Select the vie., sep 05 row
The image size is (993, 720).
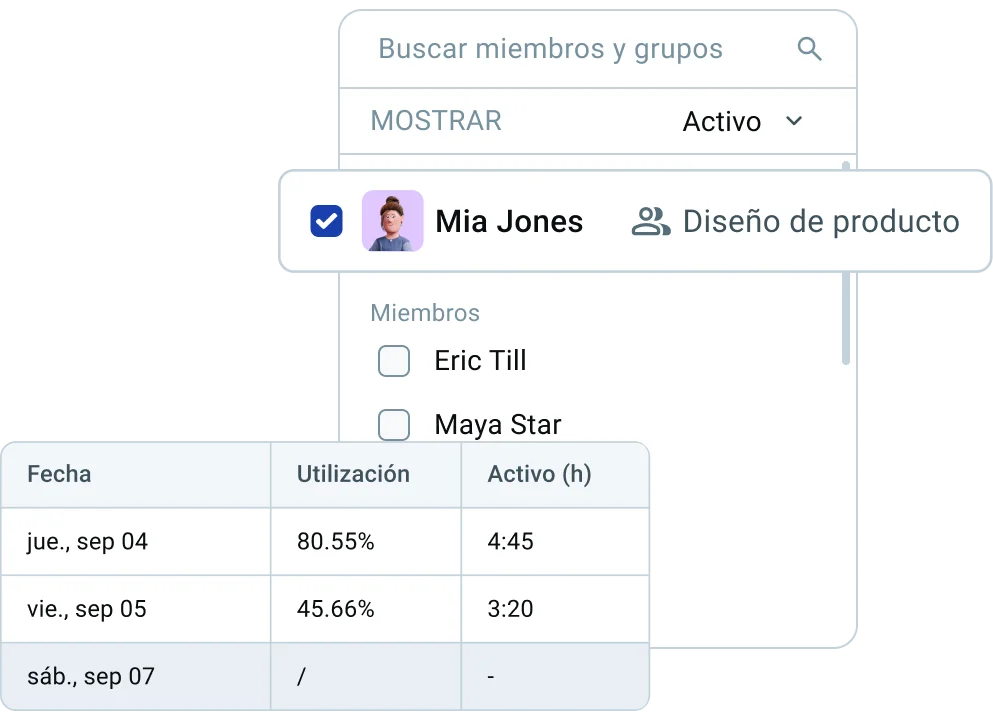tap(326, 609)
